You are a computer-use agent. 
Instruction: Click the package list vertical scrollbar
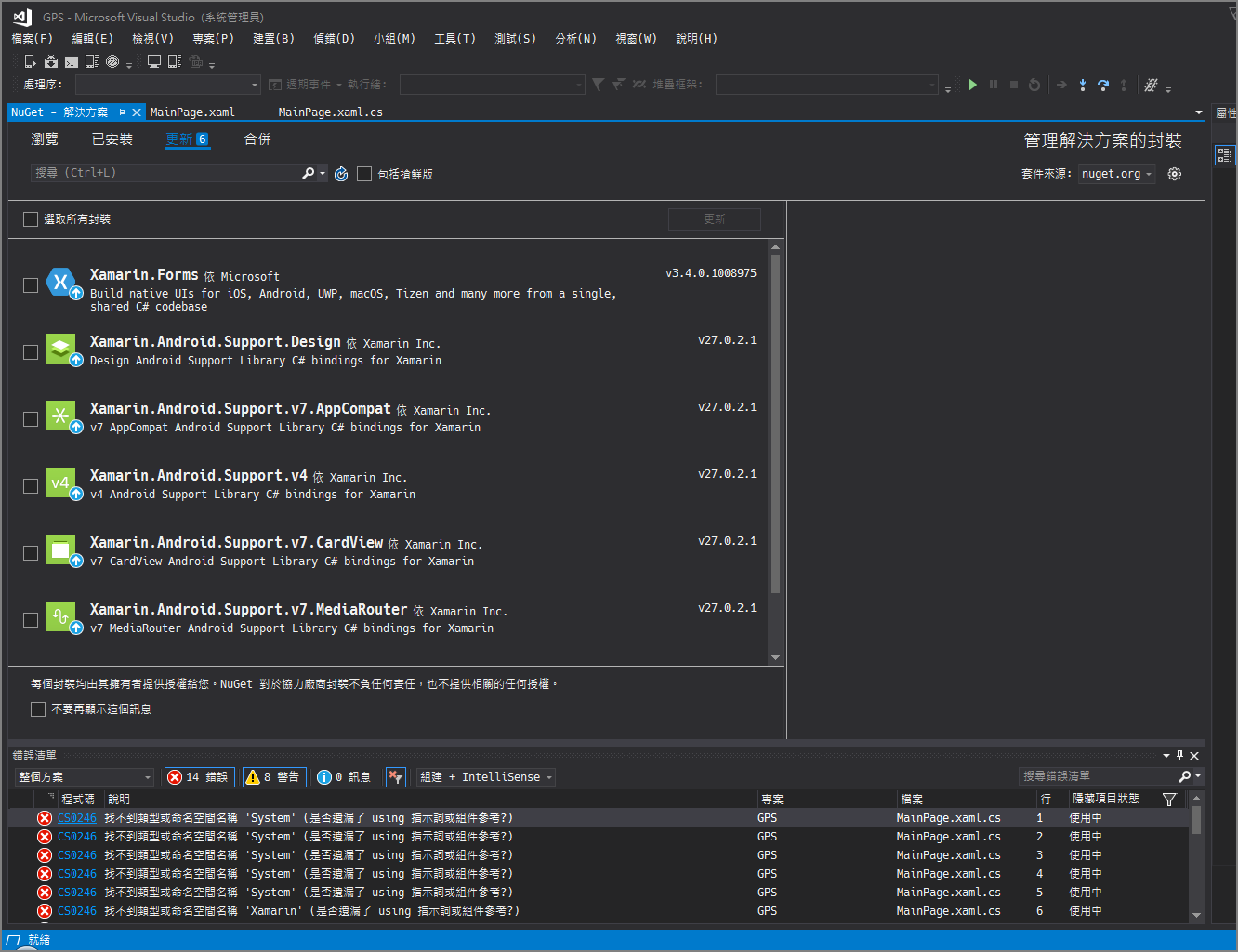(775, 422)
